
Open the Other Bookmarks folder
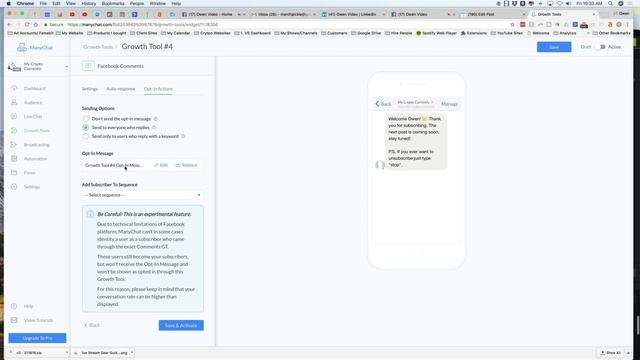611,33
